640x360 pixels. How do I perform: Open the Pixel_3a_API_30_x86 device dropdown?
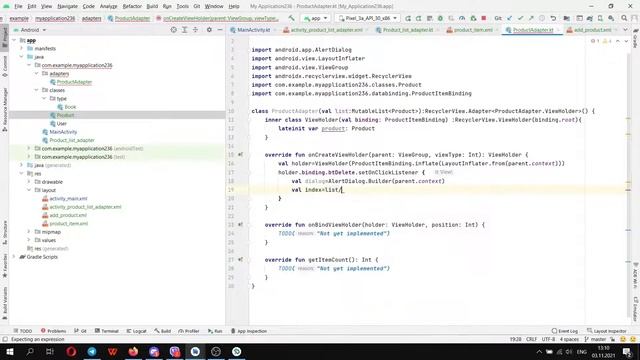[x=367, y=18]
